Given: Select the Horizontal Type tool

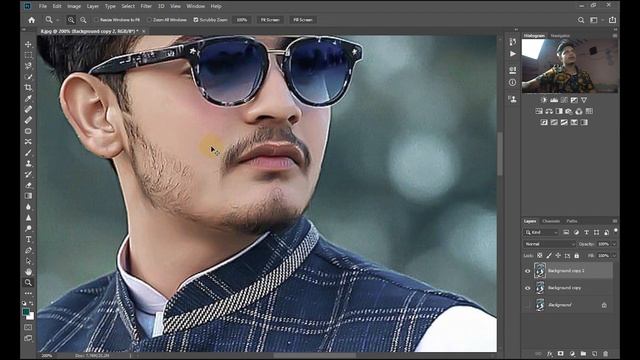Looking at the screenshot, I should (28, 239).
